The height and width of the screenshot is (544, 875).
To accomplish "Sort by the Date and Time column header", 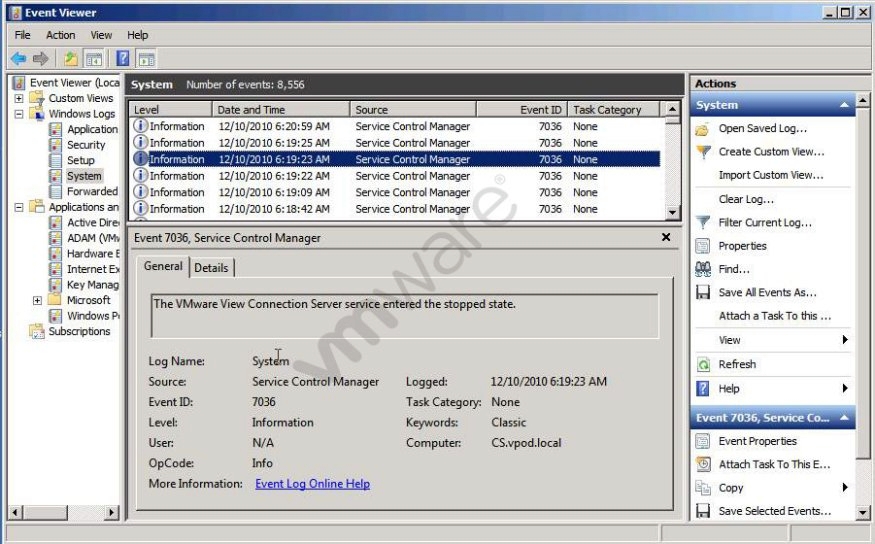I will (x=281, y=110).
